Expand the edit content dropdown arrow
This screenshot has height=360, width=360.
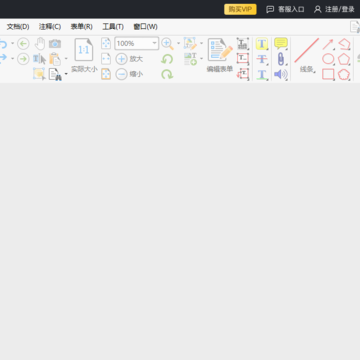pos(201,43)
